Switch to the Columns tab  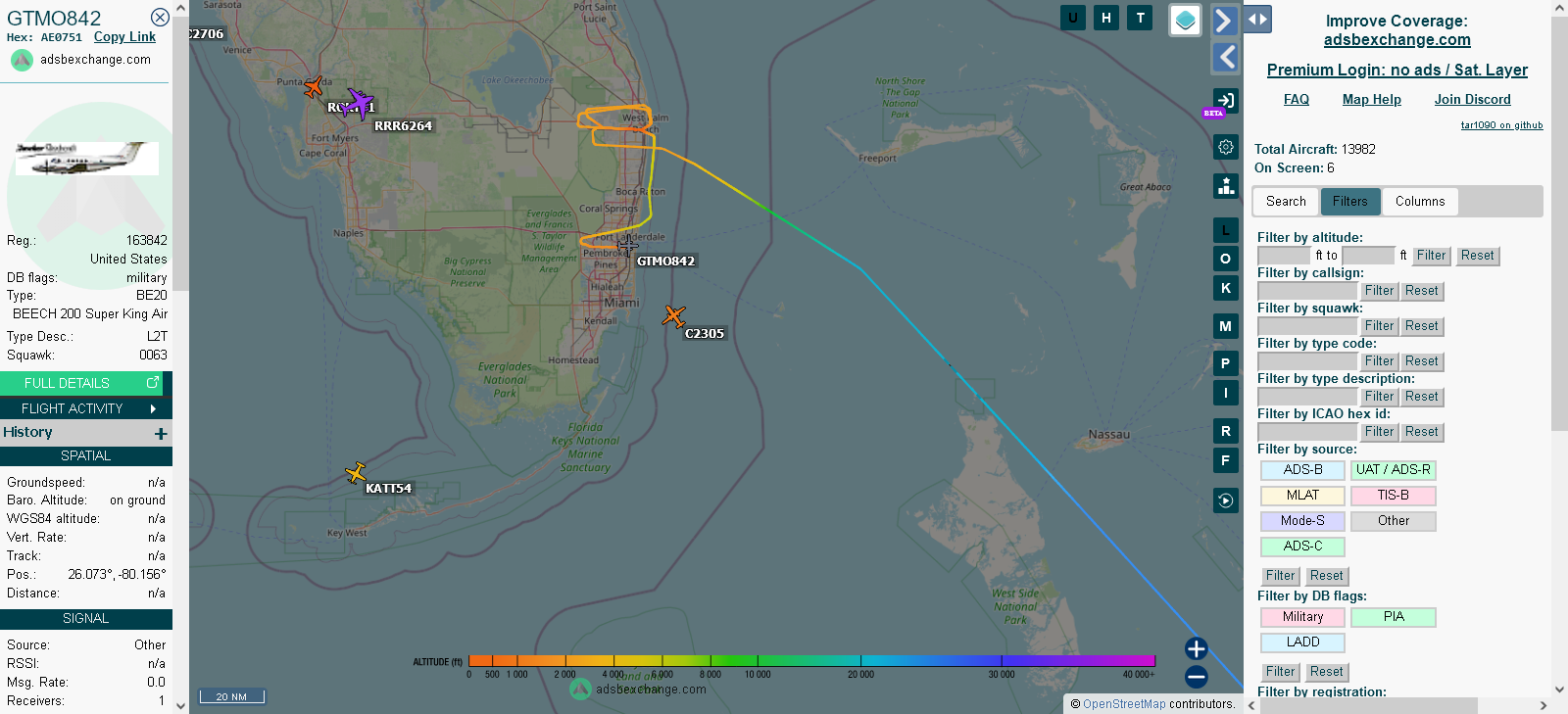[x=1420, y=201]
